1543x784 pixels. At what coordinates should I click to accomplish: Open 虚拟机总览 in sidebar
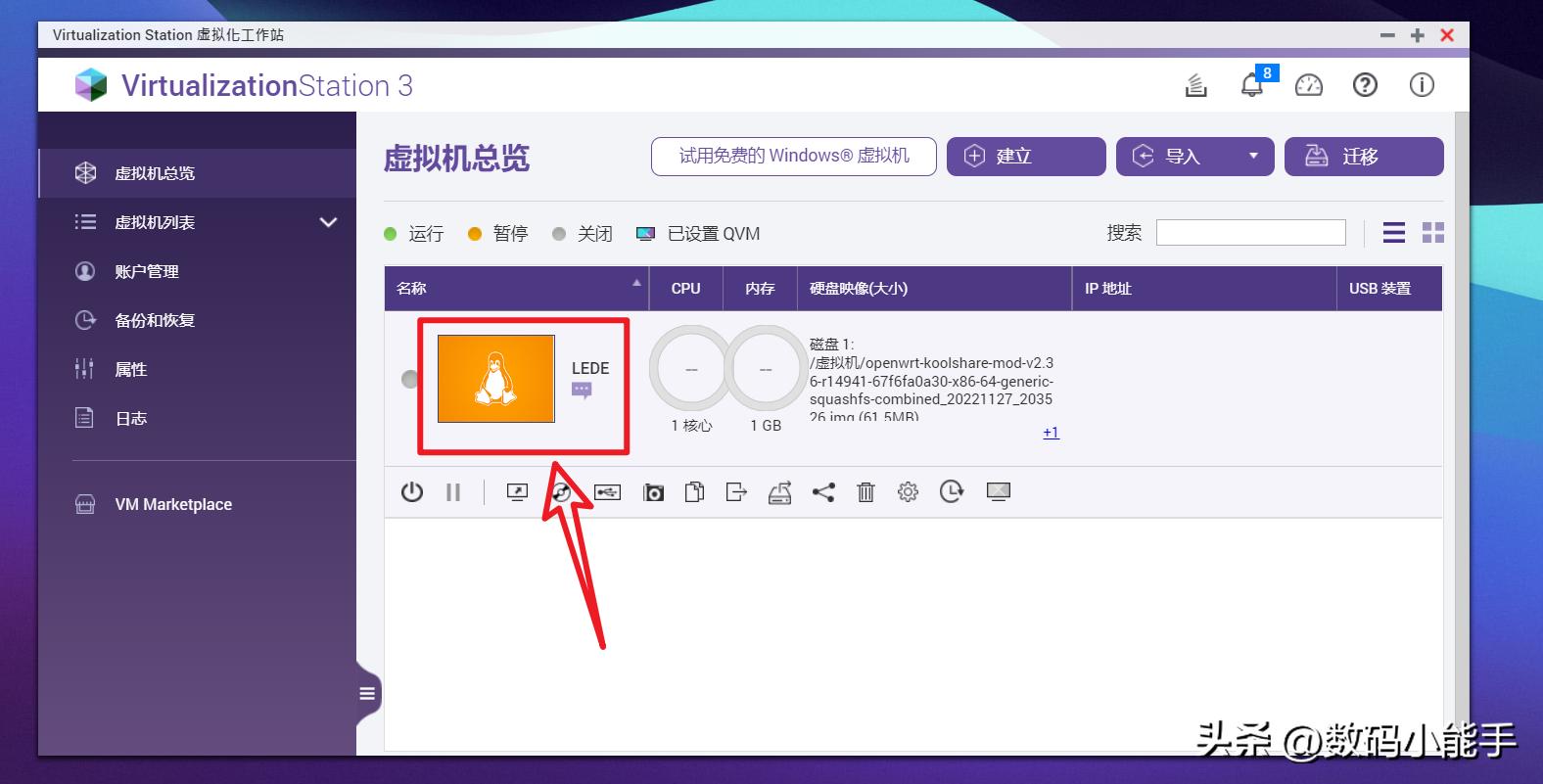coord(197,173)
